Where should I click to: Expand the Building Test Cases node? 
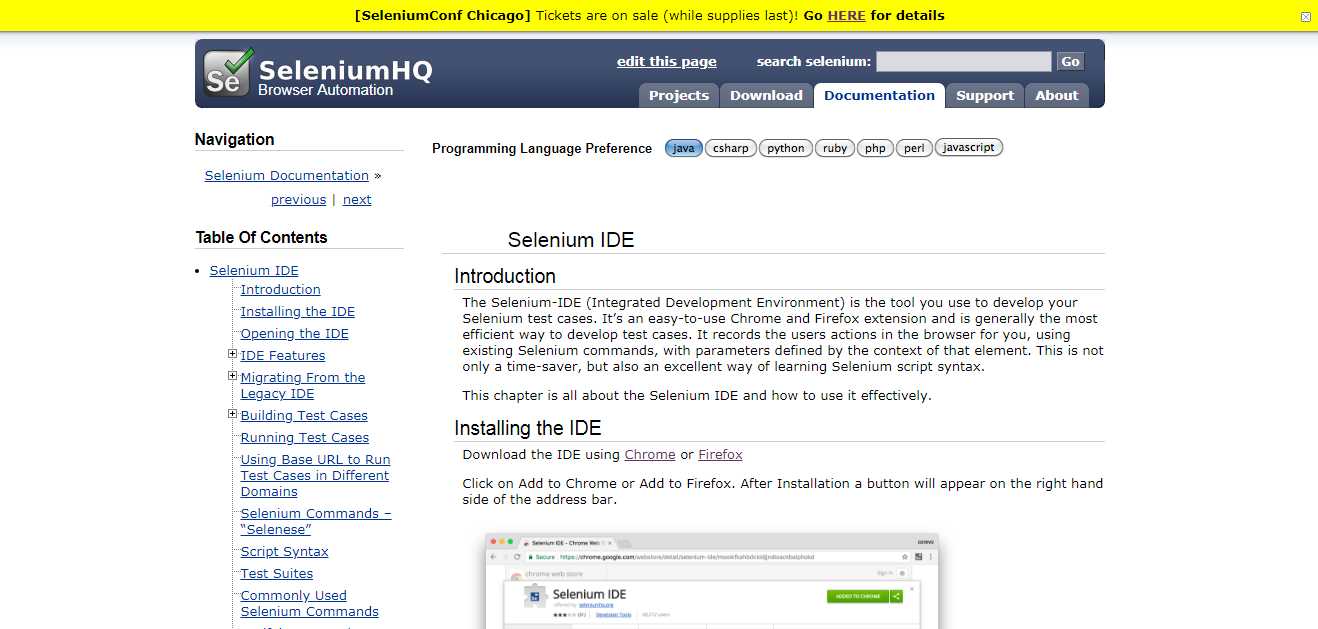233,414
